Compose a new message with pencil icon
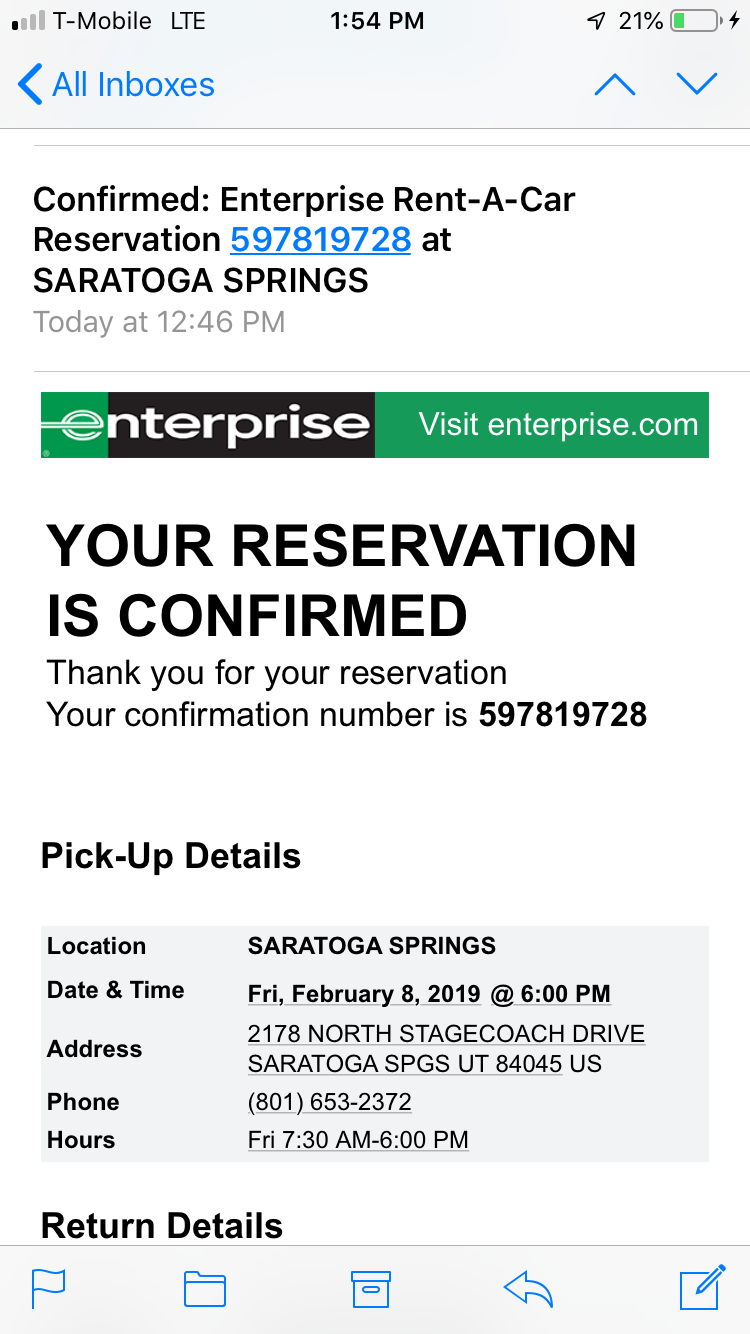Image resolution: width=750 pixels, height=1334 pixels. (x=701, y=1287)
